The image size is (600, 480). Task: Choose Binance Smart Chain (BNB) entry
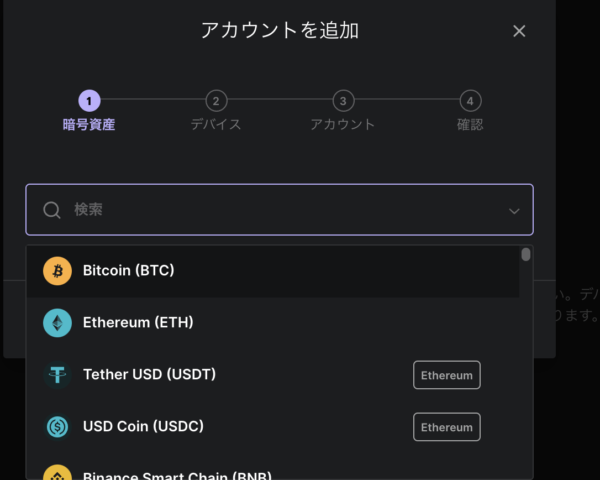coord(273,471)
